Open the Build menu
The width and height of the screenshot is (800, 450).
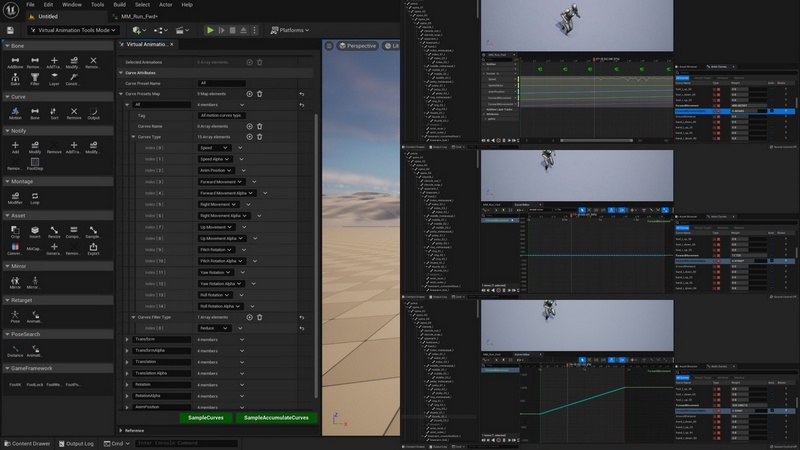click(x=120, y=5)
